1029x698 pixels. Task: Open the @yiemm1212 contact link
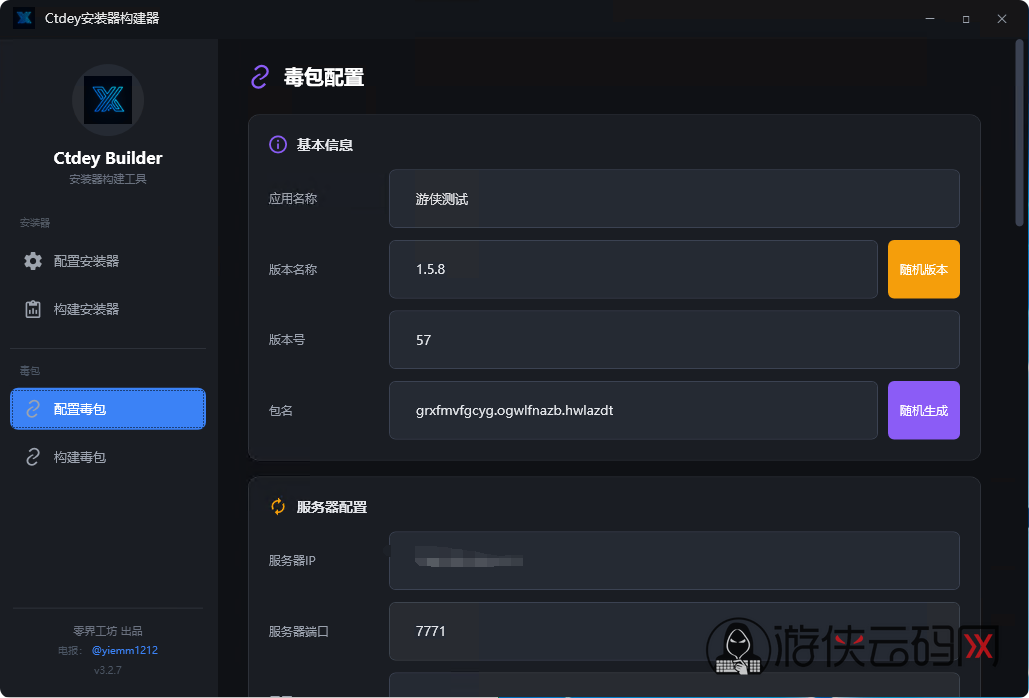click(x=125, y=650)
